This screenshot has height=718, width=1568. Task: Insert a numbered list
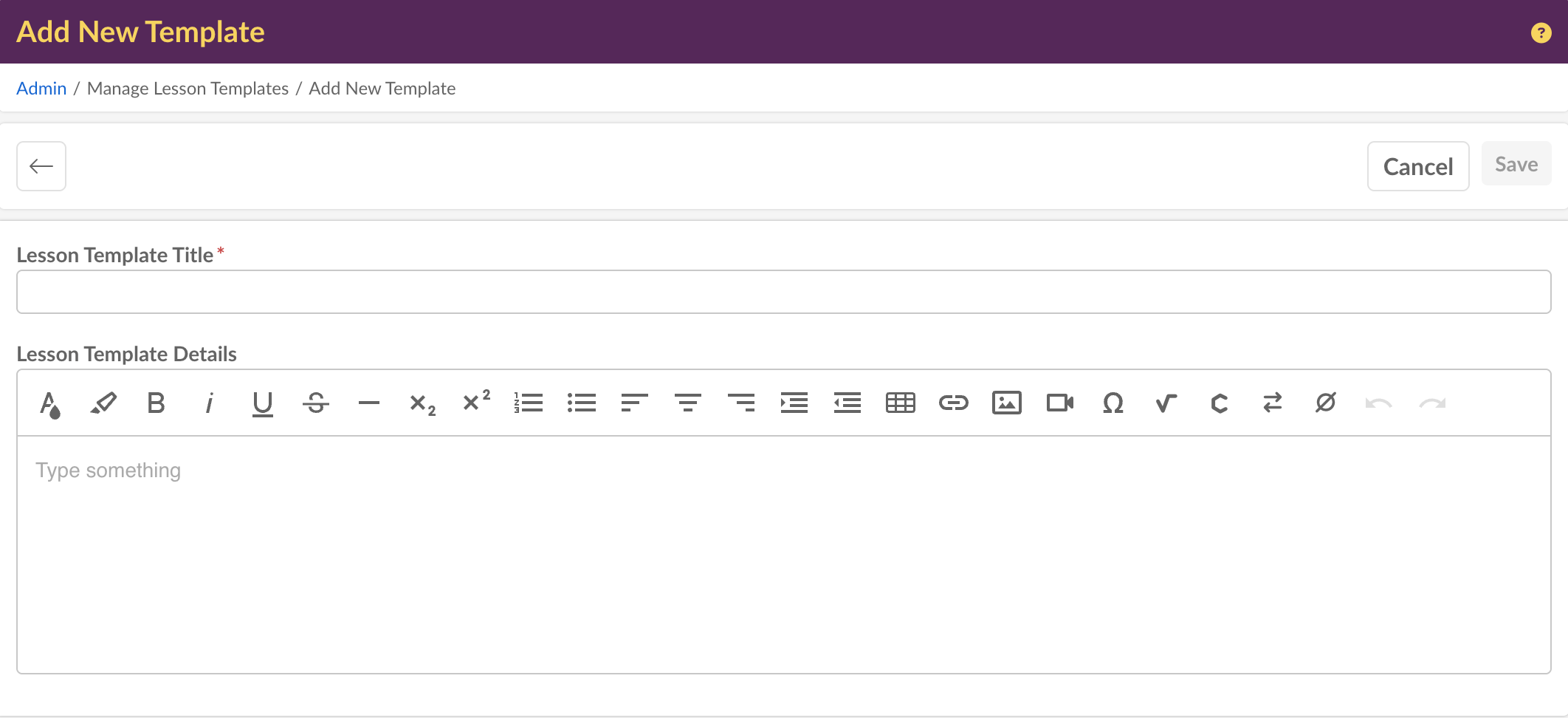pos(529,403)
